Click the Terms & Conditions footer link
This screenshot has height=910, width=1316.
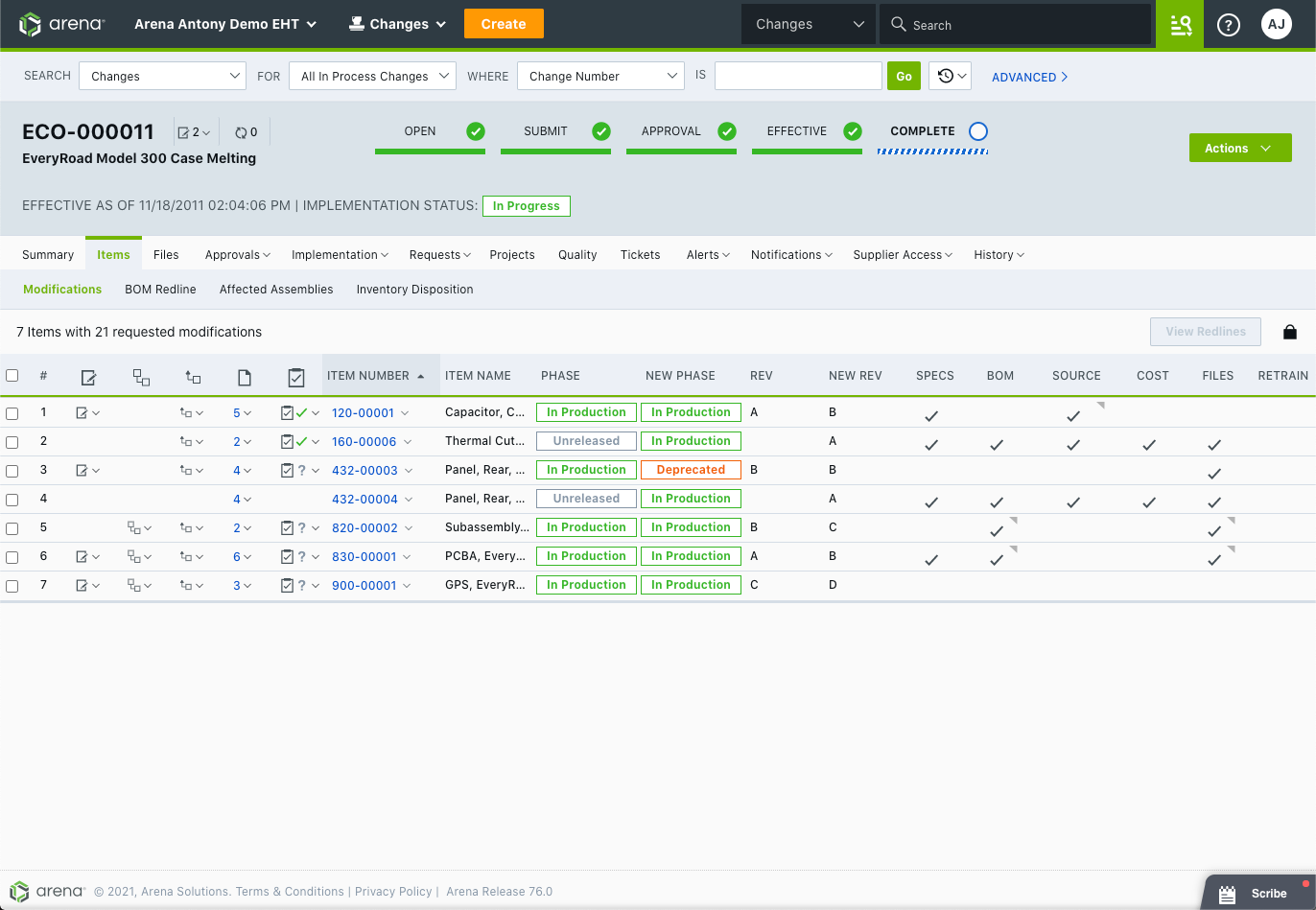tap(290, 892)
